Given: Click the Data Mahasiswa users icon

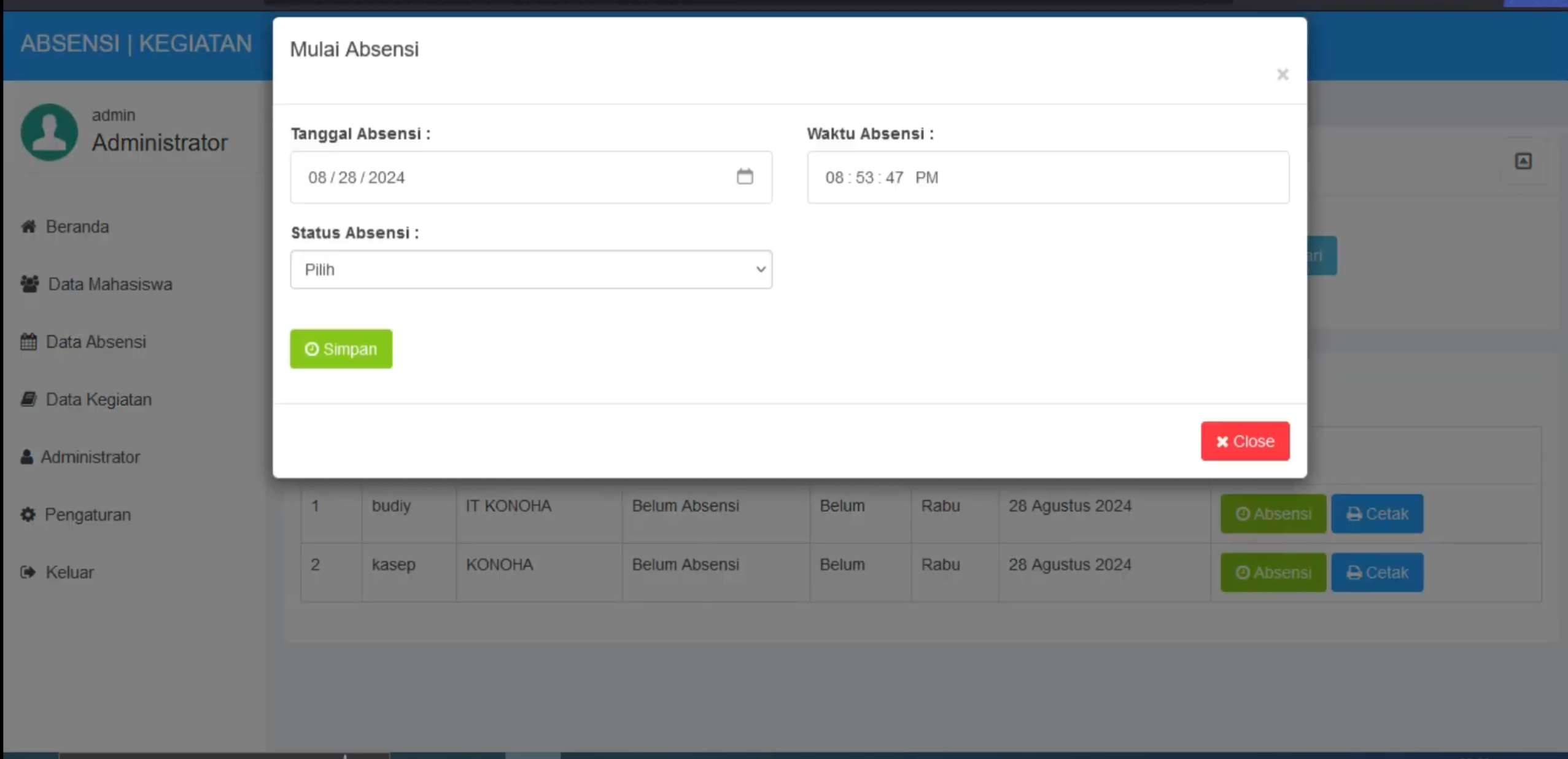Looking at the screenshot, I should pos(29,284).
